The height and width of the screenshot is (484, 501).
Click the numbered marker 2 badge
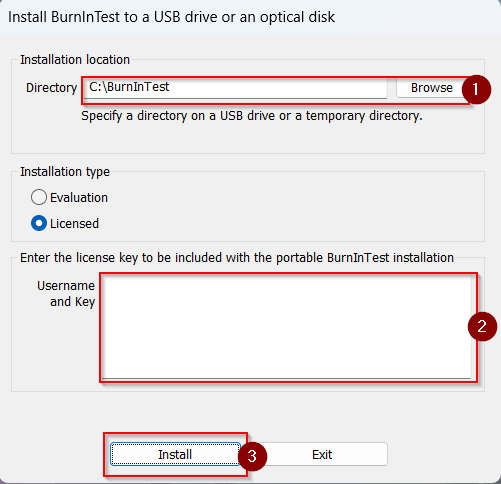point(482,326)
